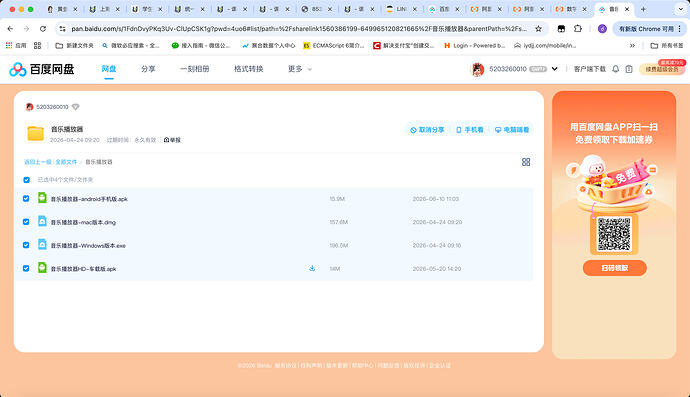Click the 续费超级会员 button
Image resolution: width=690 pixels, height=397 pixels.
(662, 69)
